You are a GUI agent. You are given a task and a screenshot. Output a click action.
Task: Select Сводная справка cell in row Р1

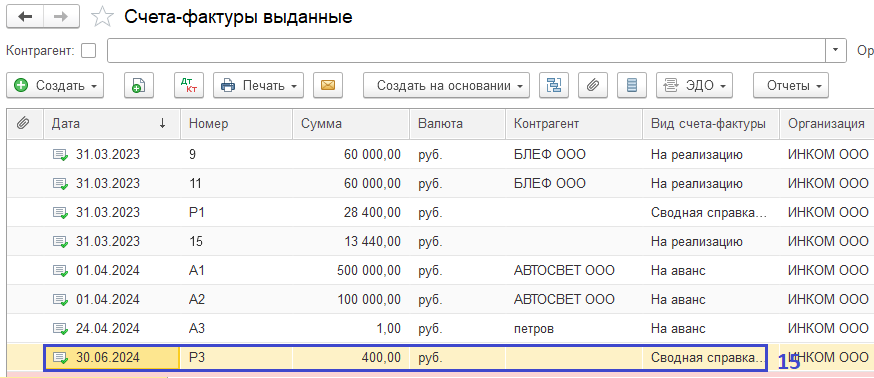click(711, 213)
